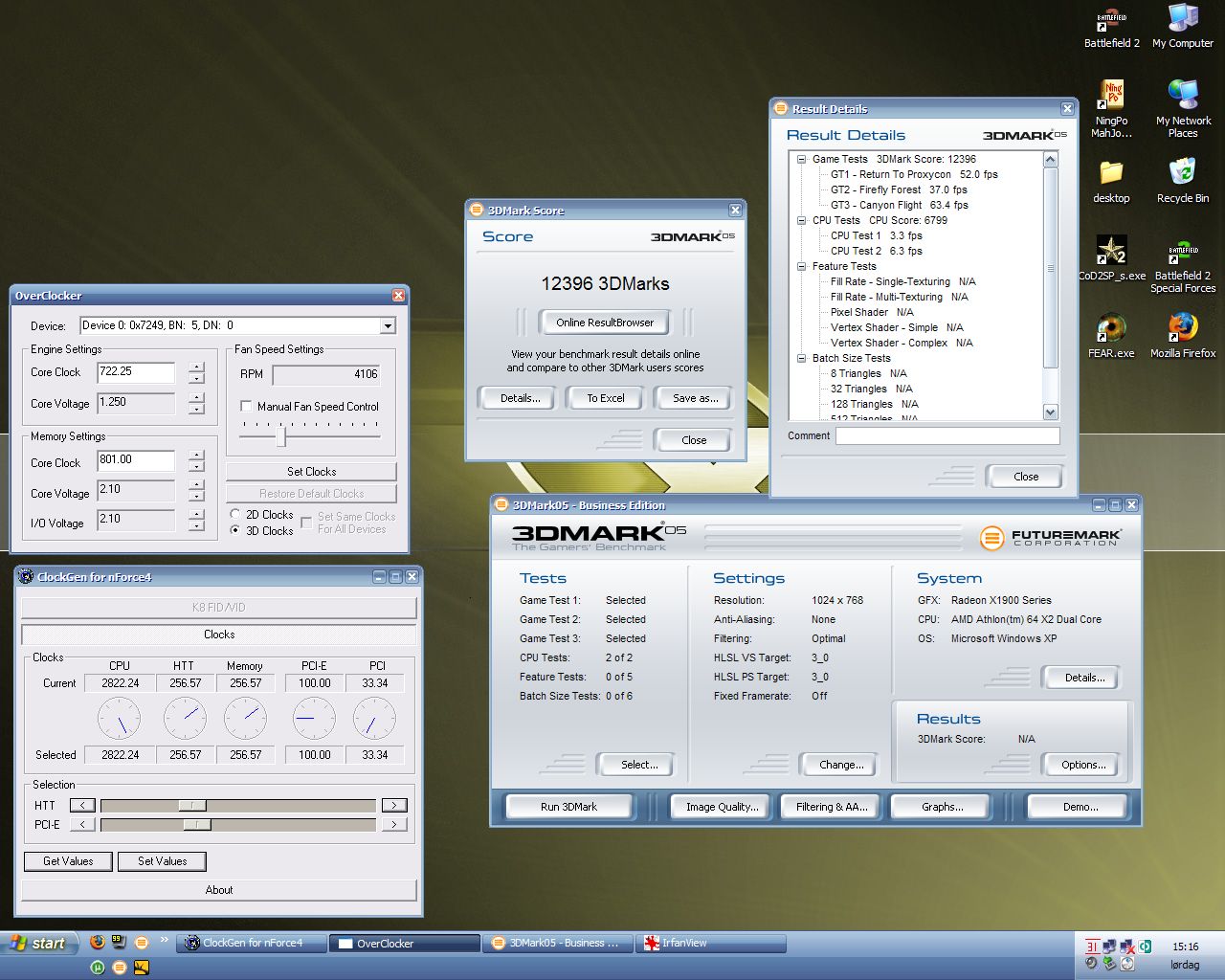Open Graphs... in 3DMark05
Viewport: 1225px width, 980px height.
[942, 807]
